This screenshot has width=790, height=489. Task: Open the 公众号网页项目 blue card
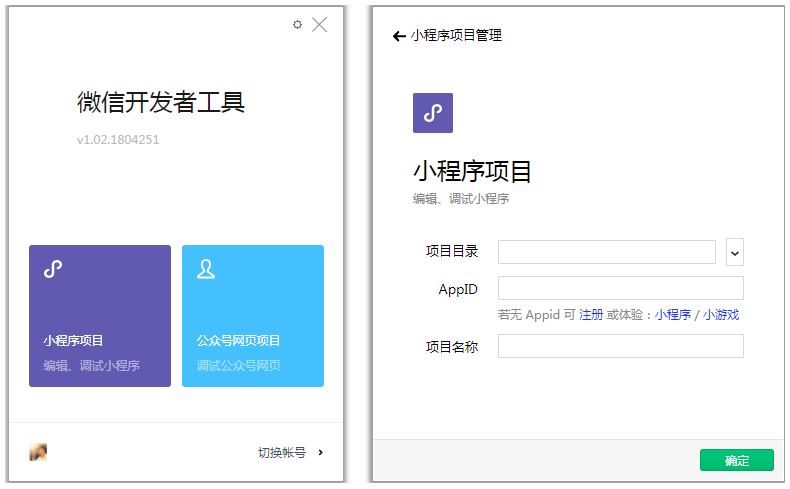(253, 316)
